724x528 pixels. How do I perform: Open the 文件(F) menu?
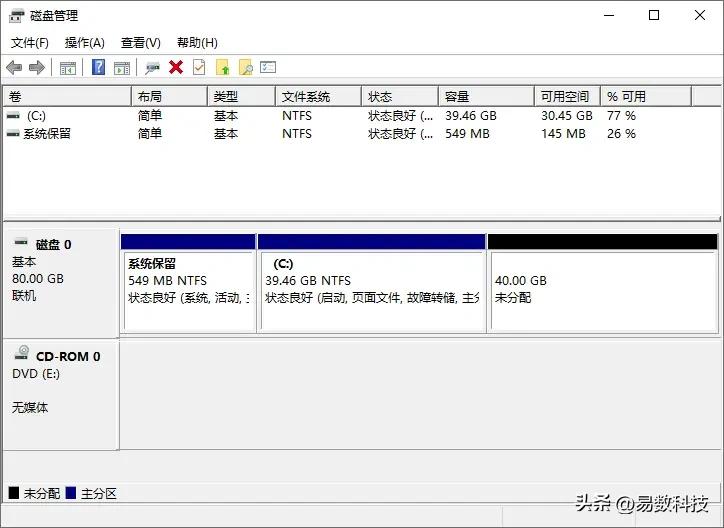click(30, 43)
